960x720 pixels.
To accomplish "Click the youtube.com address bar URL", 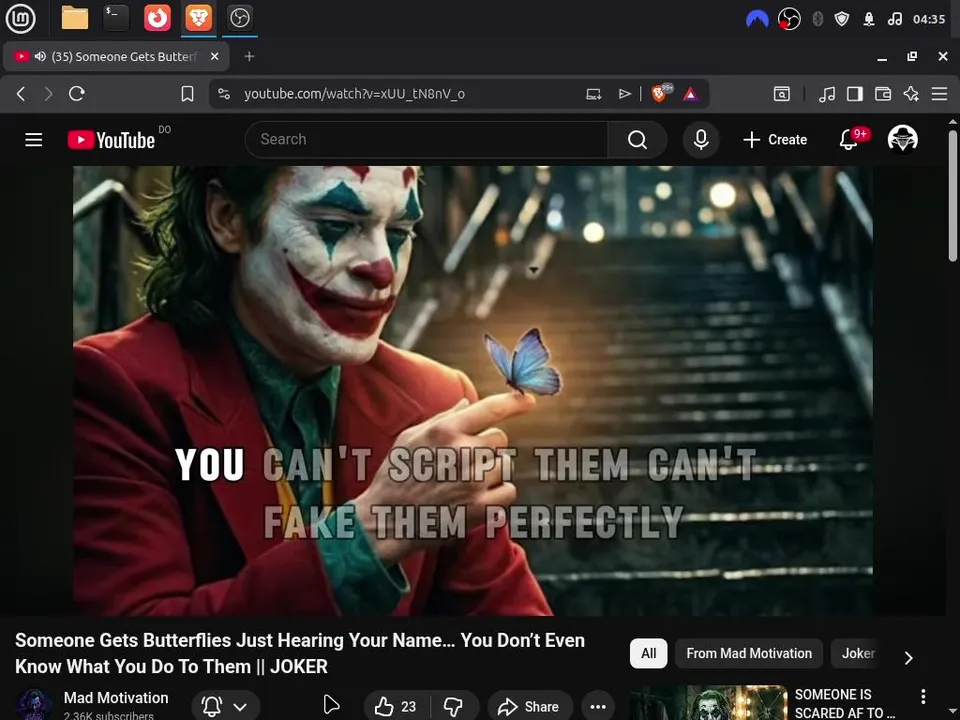I will (354, 94).
